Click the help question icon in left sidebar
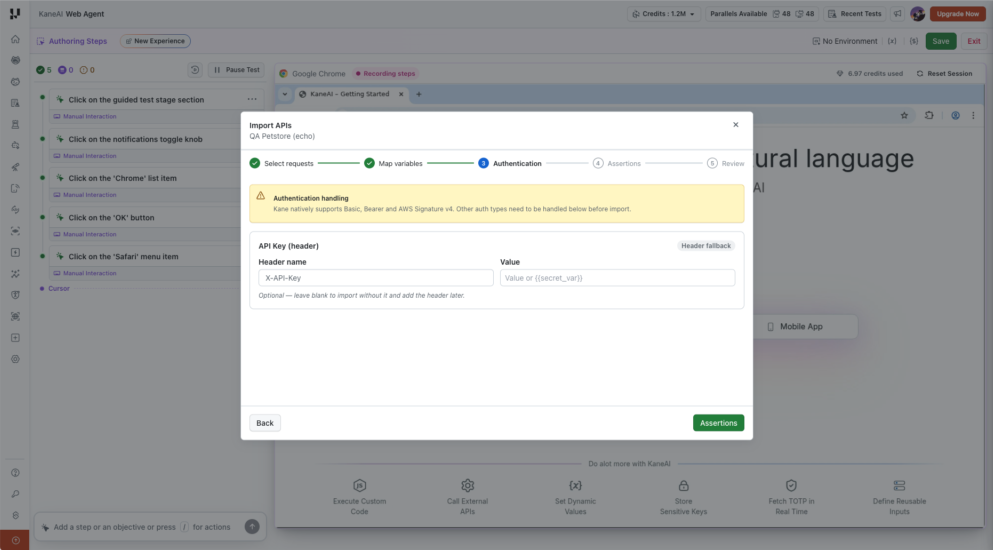Viewport: 993px width, 550px height. (15, 473)
